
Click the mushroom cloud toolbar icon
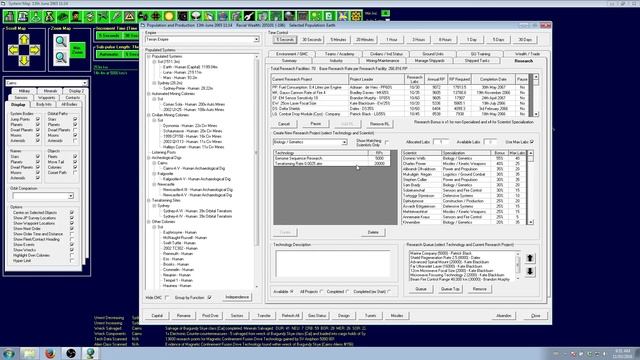pos(196,16)
